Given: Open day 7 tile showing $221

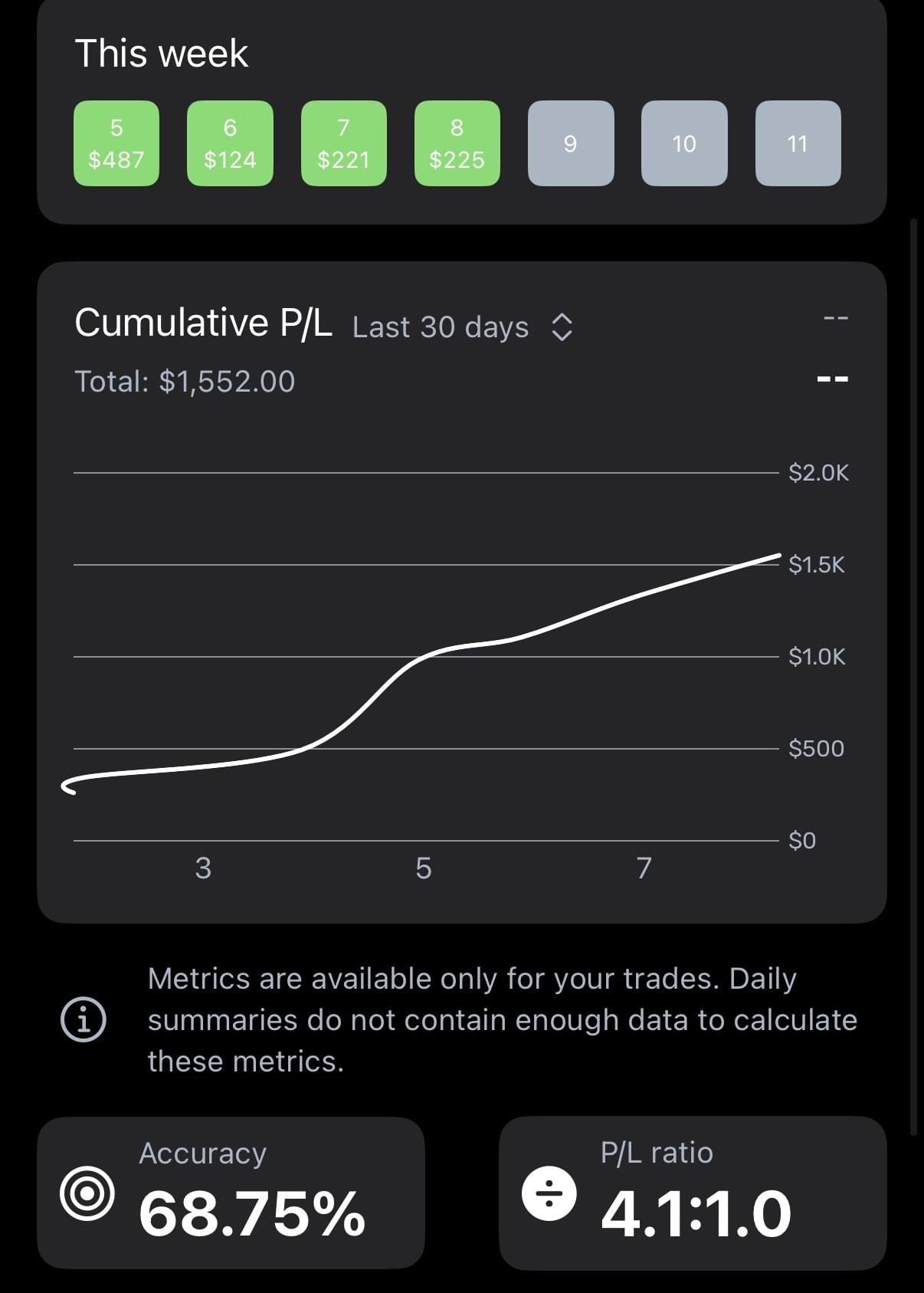Looking at the screenshot, I should [343, 143].
